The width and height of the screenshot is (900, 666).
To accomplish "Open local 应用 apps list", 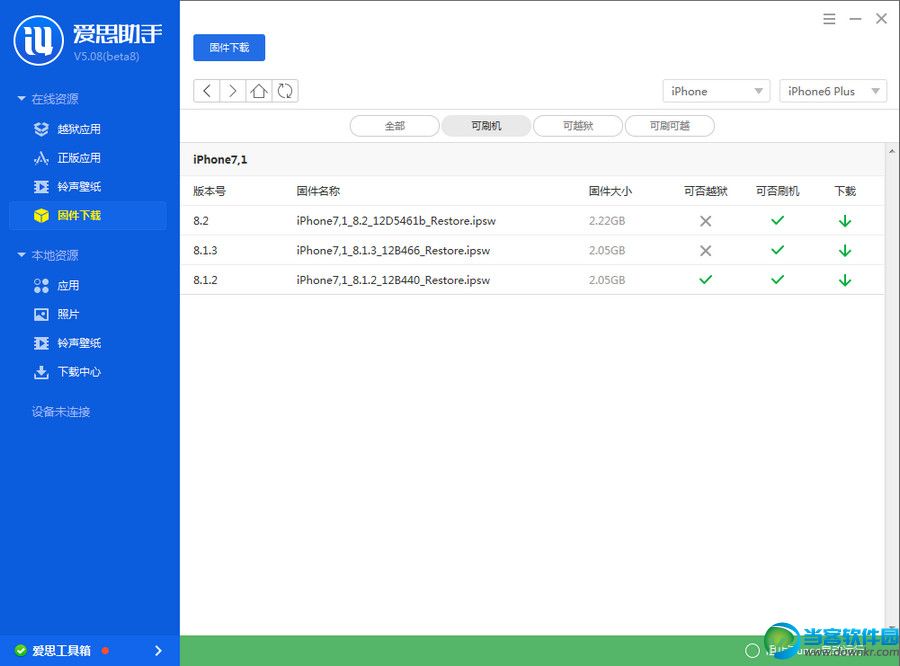I will pyautogui.click(x=68, y=285).
